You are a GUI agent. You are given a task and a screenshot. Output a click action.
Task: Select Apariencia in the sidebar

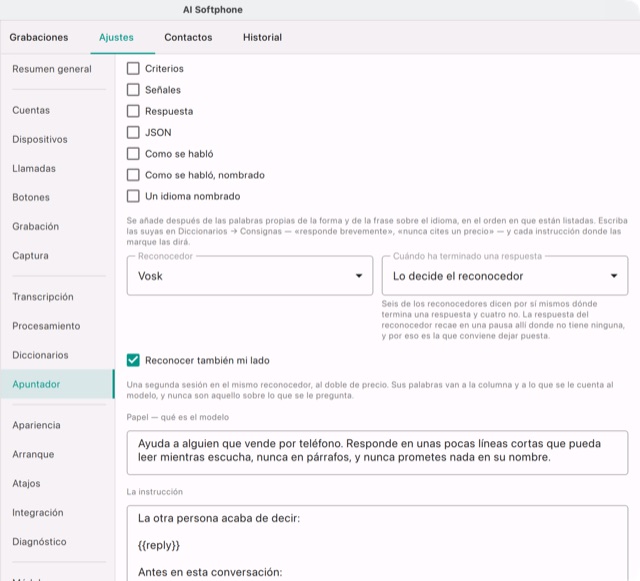click(x=36, y=425)
